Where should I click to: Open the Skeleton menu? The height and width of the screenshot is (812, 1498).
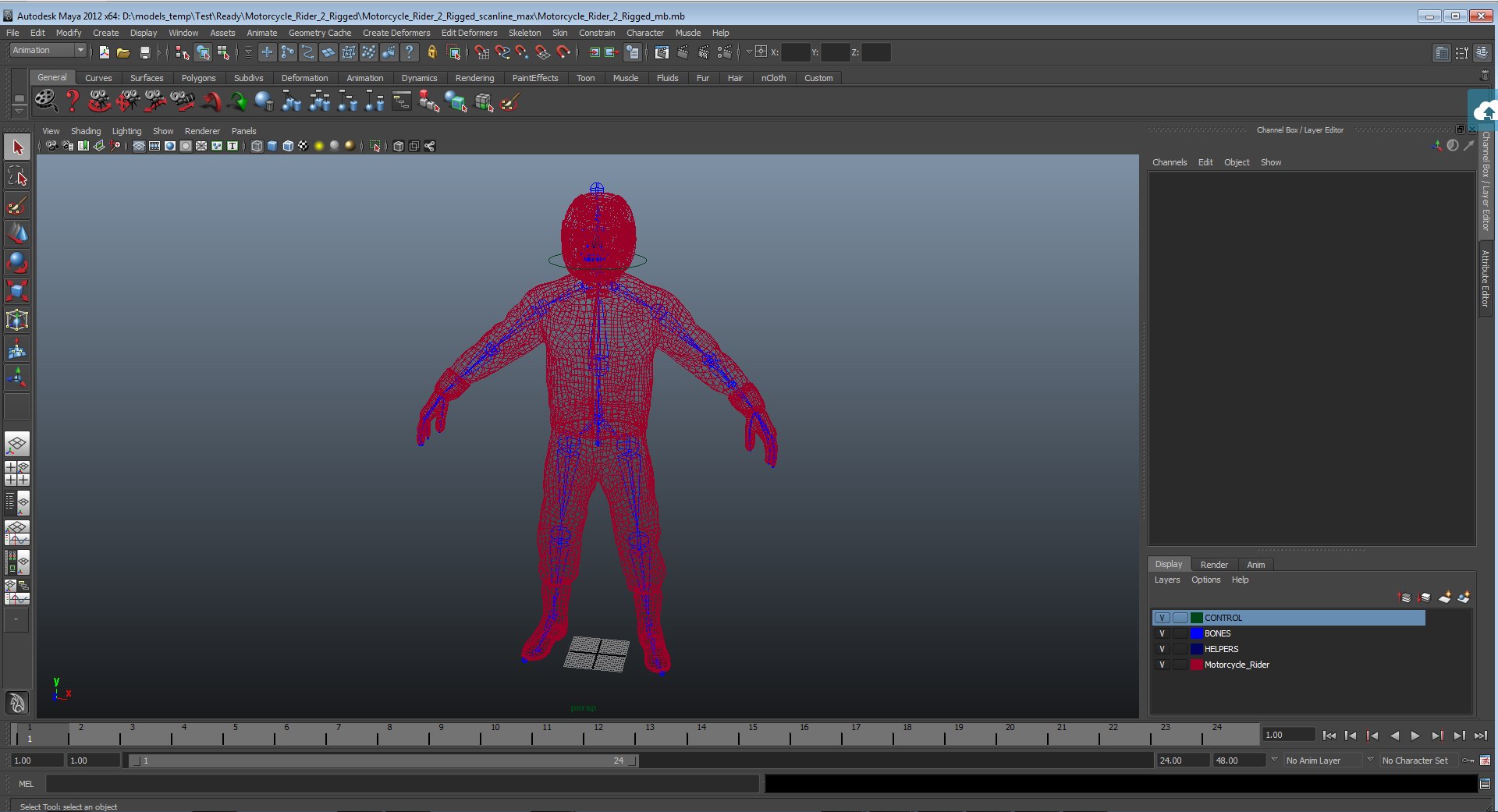[x=524, y=33]
